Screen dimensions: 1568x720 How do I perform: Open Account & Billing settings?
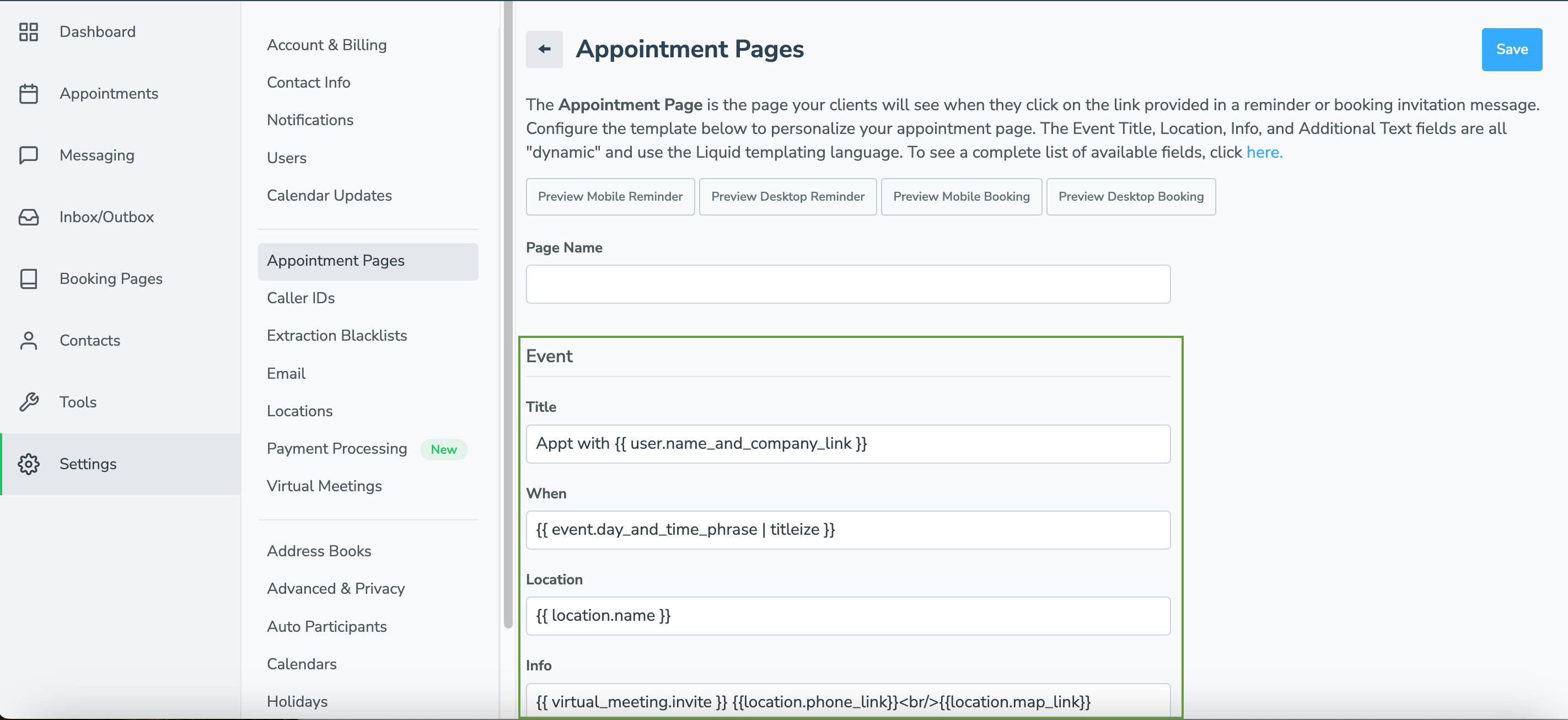point(326,45)
